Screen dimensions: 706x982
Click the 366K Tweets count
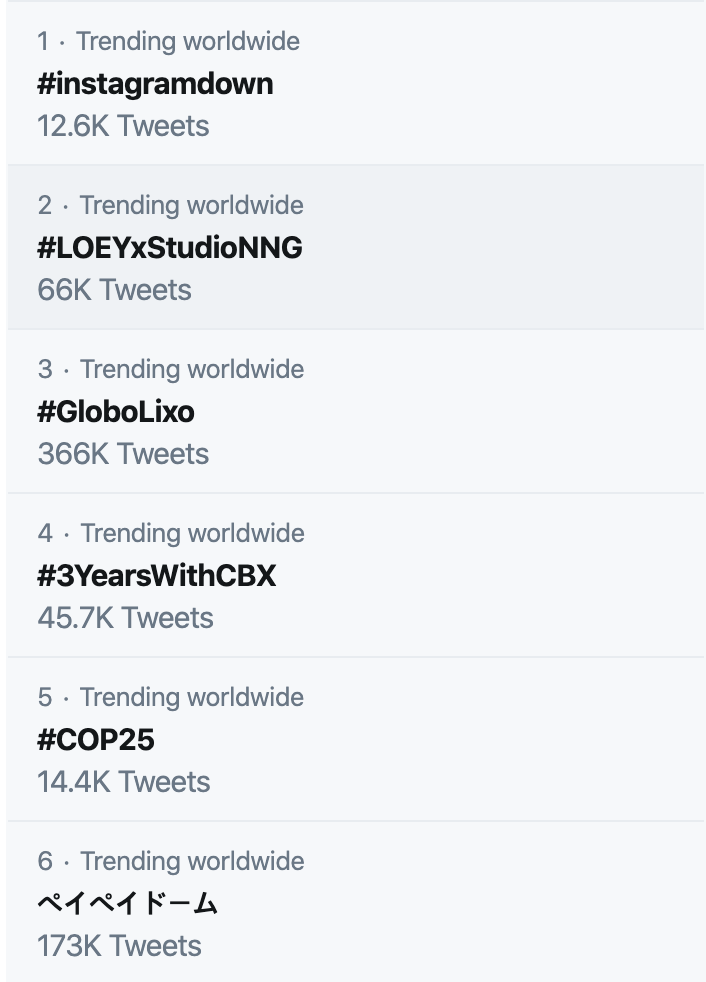point(123,454)
